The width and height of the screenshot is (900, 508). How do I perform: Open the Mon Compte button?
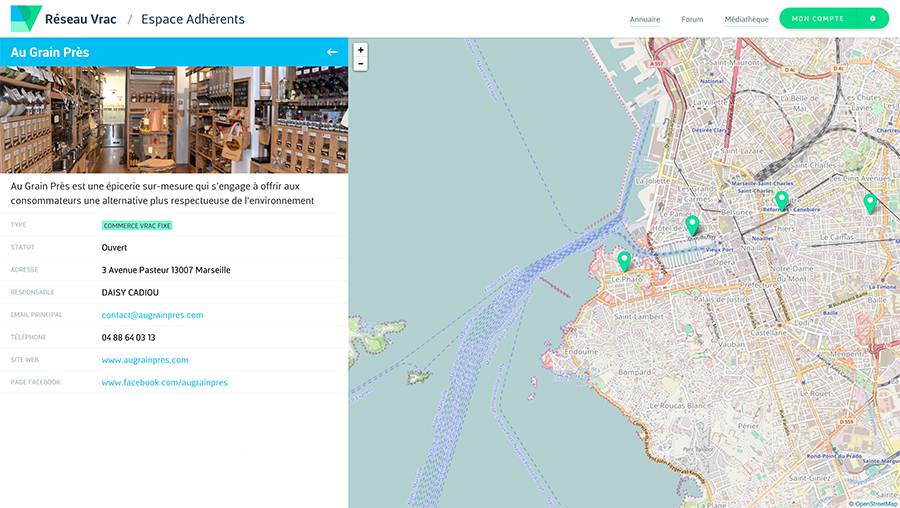tap(834, 18)
